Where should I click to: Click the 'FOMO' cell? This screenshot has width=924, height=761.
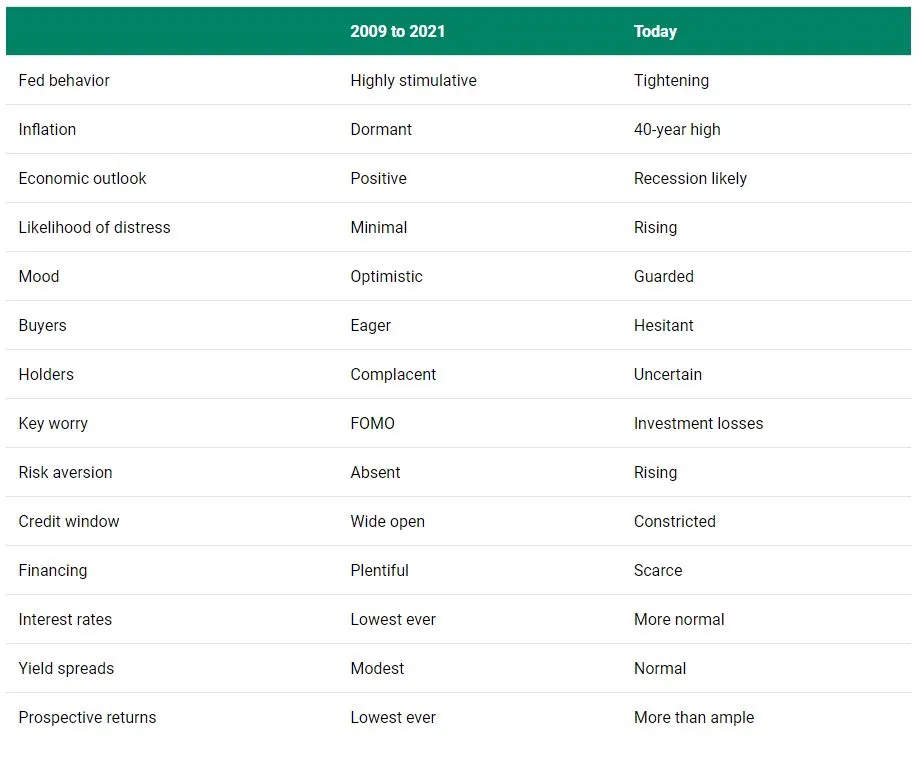(372, 423)
